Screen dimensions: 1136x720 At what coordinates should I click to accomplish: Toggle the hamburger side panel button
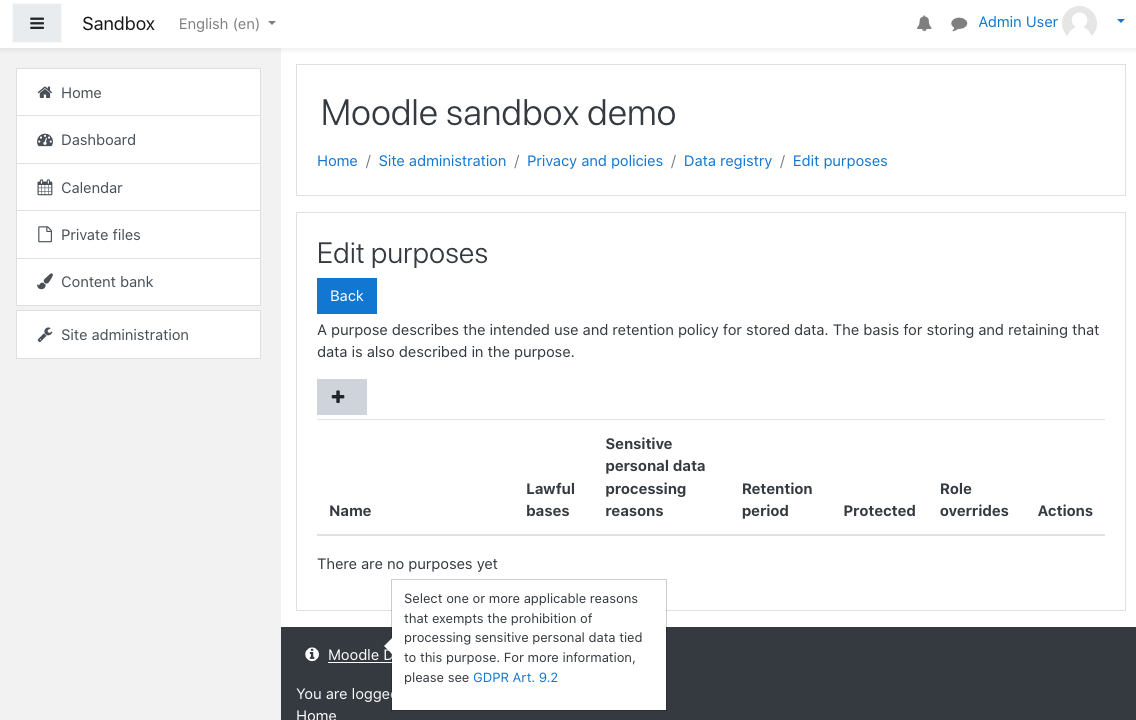click(37, 23)
